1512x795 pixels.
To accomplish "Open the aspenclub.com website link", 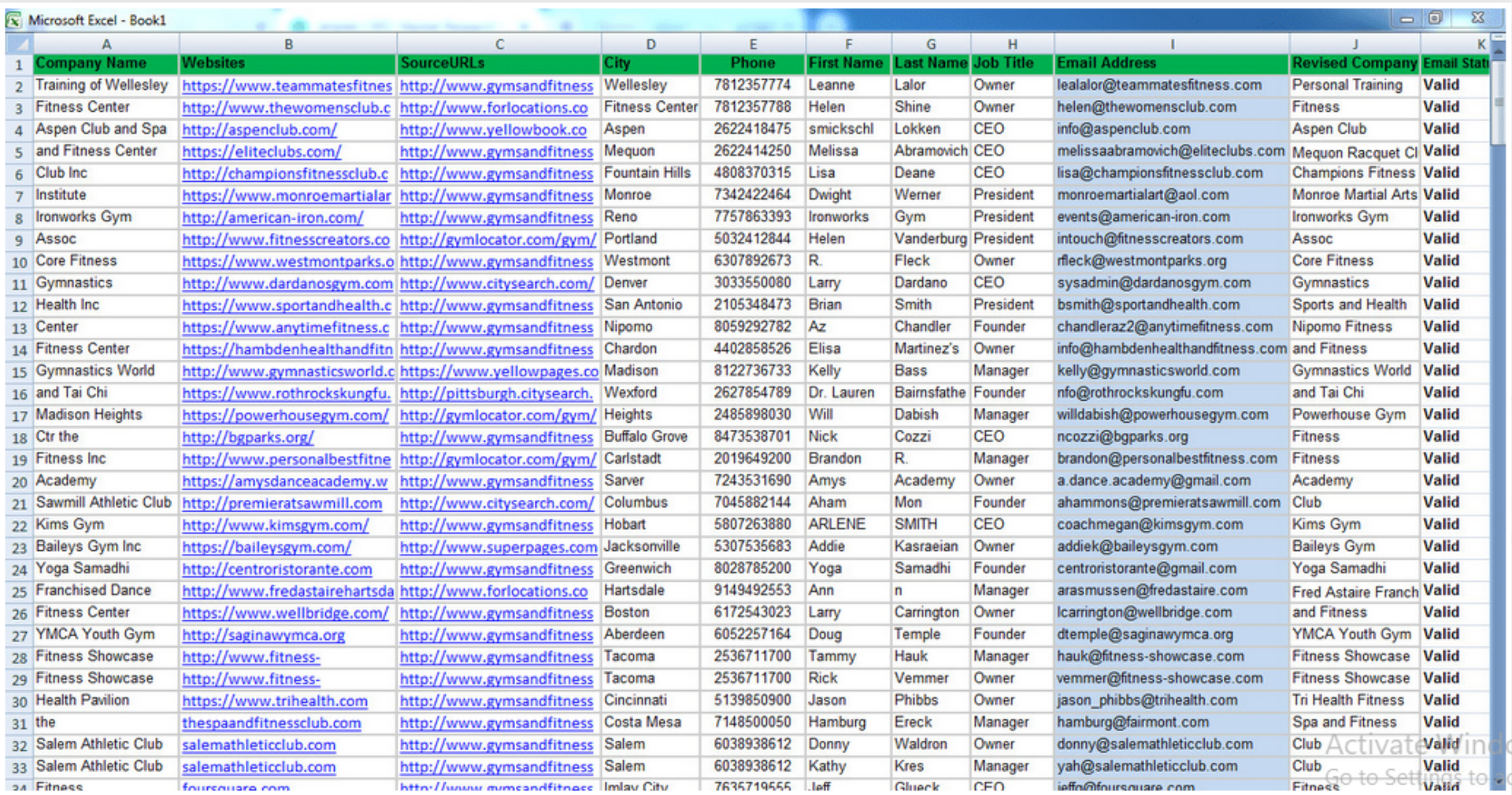I will click(x=258, y=129).
